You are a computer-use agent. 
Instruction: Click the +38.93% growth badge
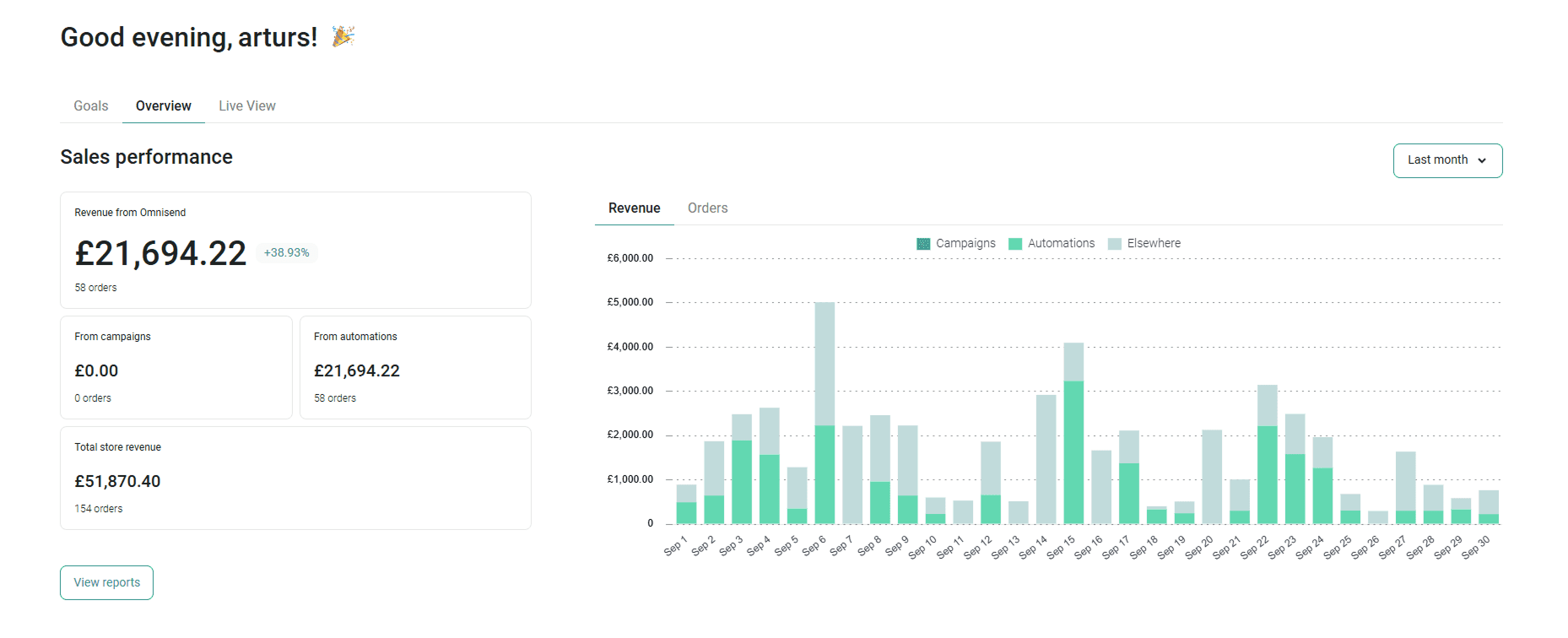point(286,252)
